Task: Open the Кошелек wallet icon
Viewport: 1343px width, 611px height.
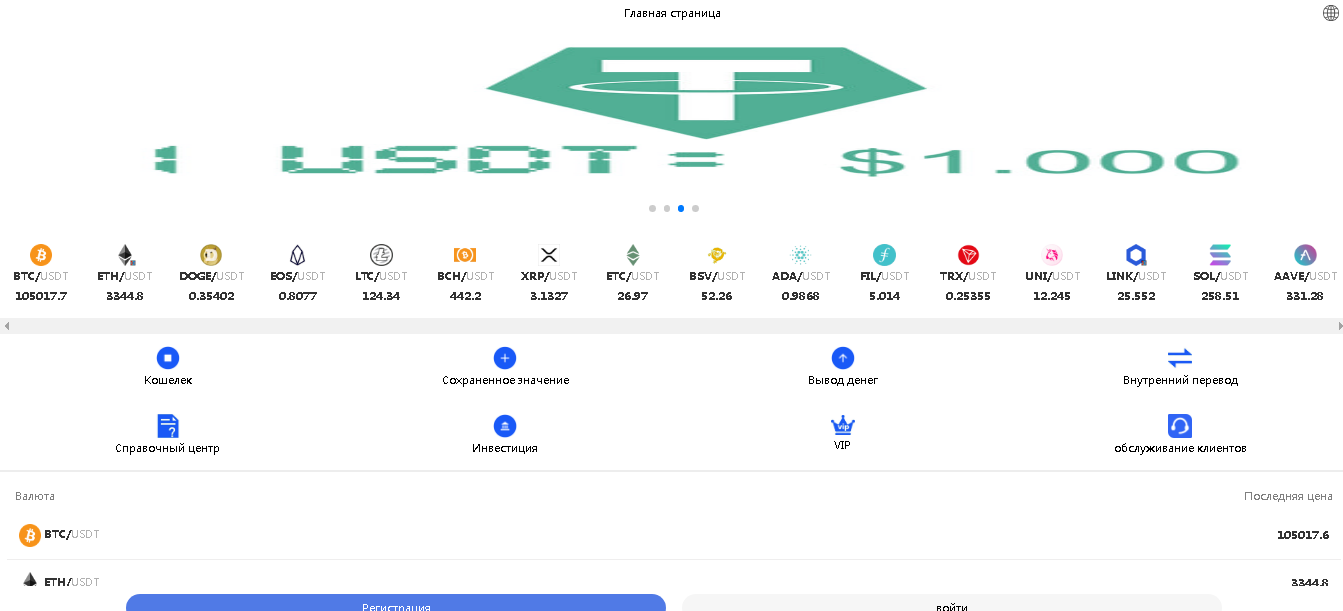Action: [x=168, y=358]
